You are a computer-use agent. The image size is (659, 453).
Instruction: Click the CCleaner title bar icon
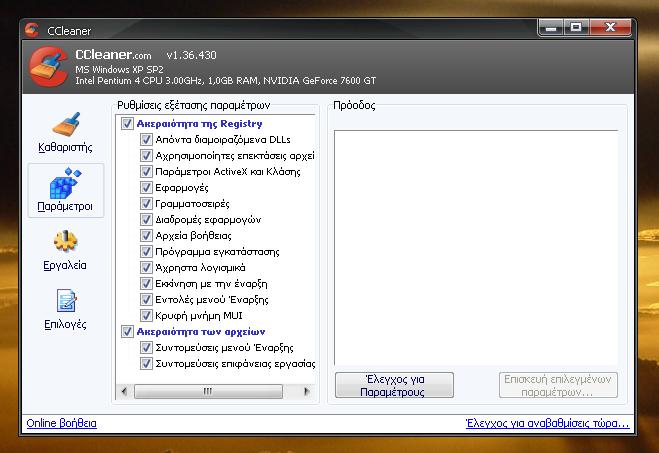[32, 30]
